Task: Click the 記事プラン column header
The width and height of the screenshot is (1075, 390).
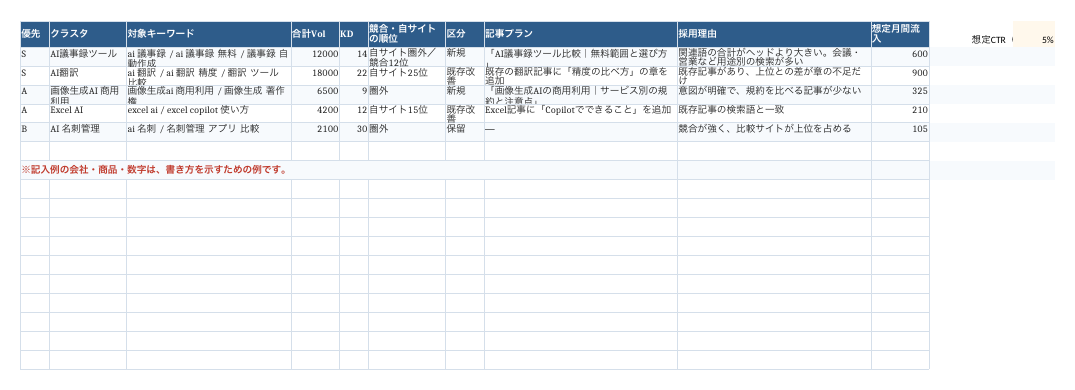Action: pyautogui.click(x=581, y=34)
